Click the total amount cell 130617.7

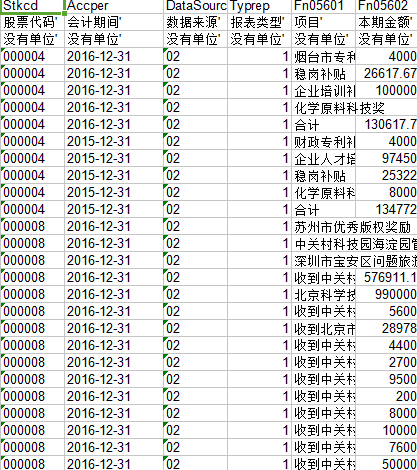pos(386,124)
